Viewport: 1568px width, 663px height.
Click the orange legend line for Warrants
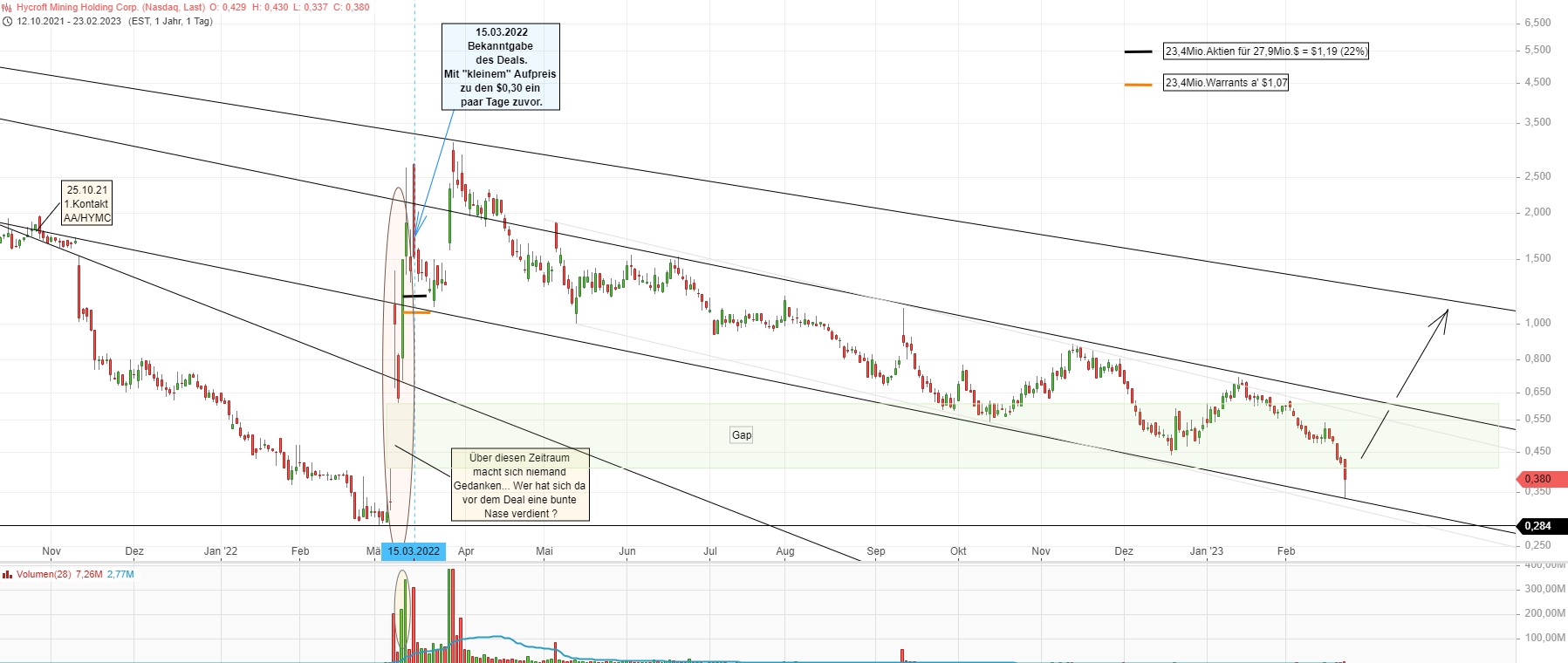coord(1138,85)
